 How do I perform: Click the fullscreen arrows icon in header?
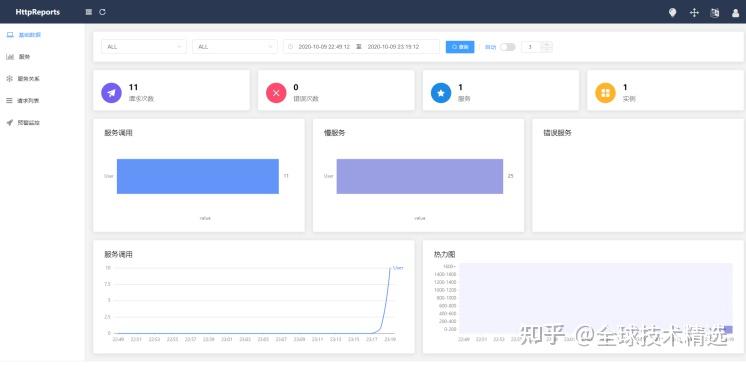point(694,13)
